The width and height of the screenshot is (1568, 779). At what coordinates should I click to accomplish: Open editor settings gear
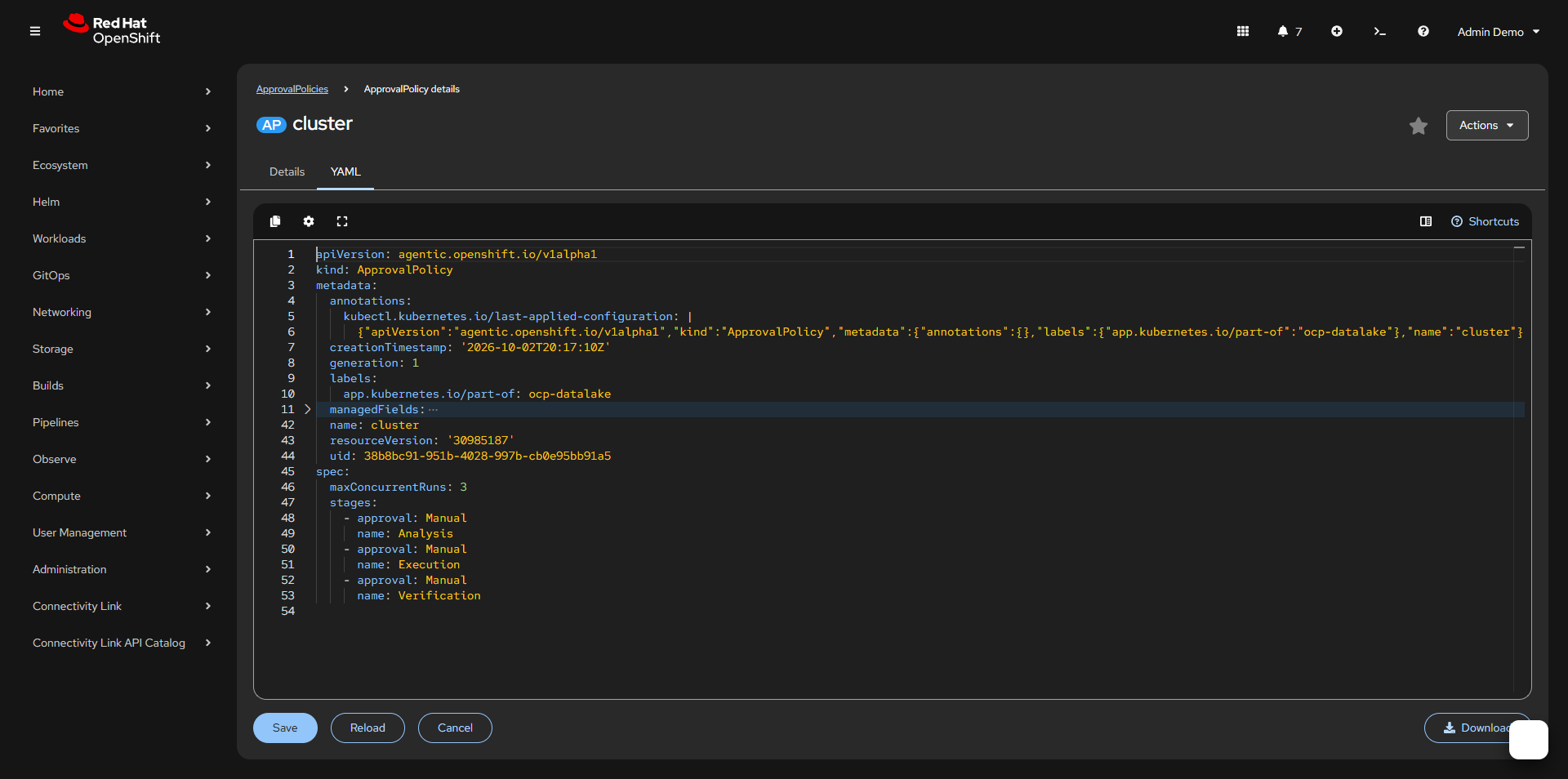coord(309,221)
